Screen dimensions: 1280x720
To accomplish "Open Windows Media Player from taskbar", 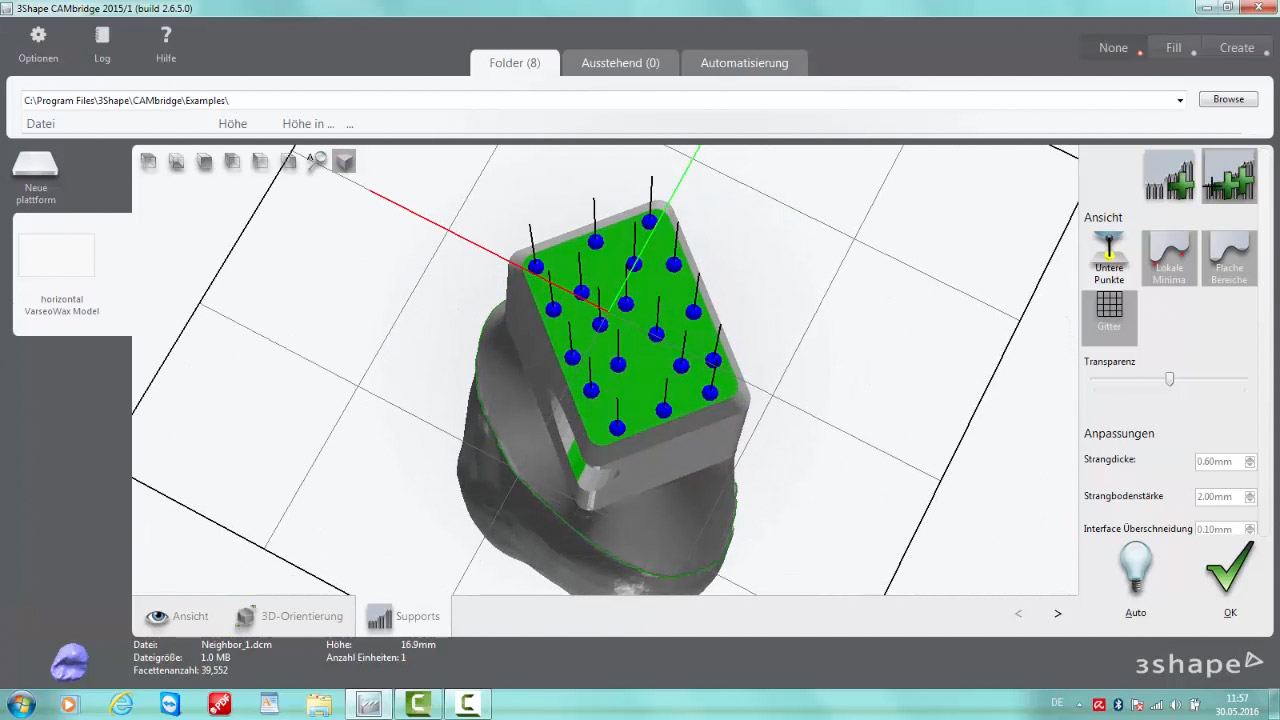I will click(x=69, y=704).
